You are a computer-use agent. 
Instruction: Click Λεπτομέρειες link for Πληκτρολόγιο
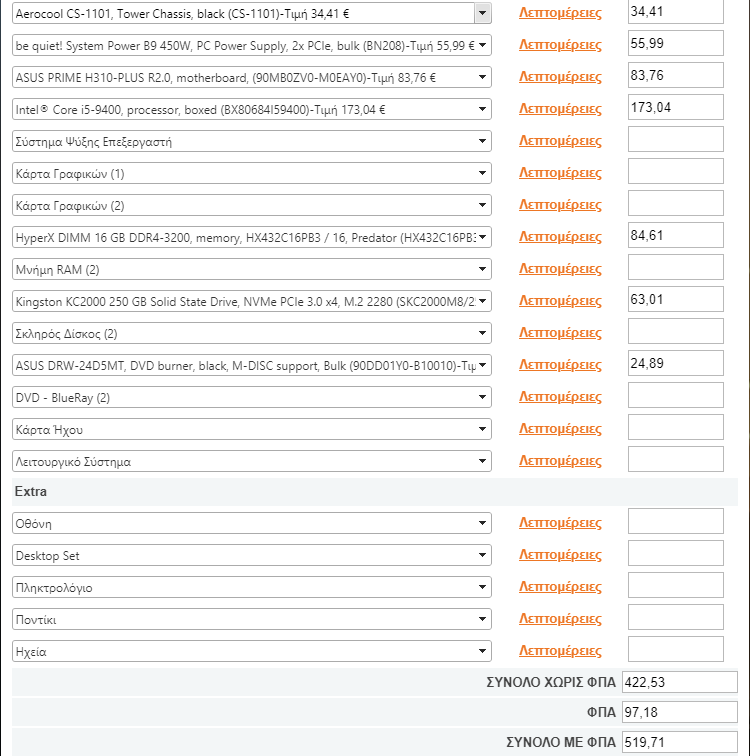pos(560,587)
